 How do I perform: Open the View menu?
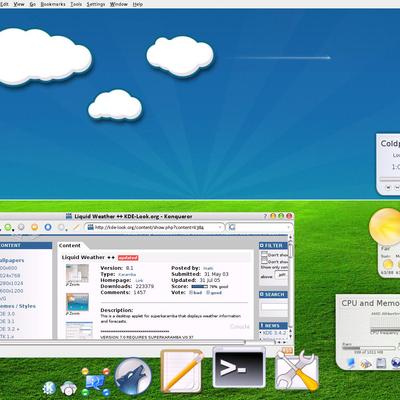point(19,4)
